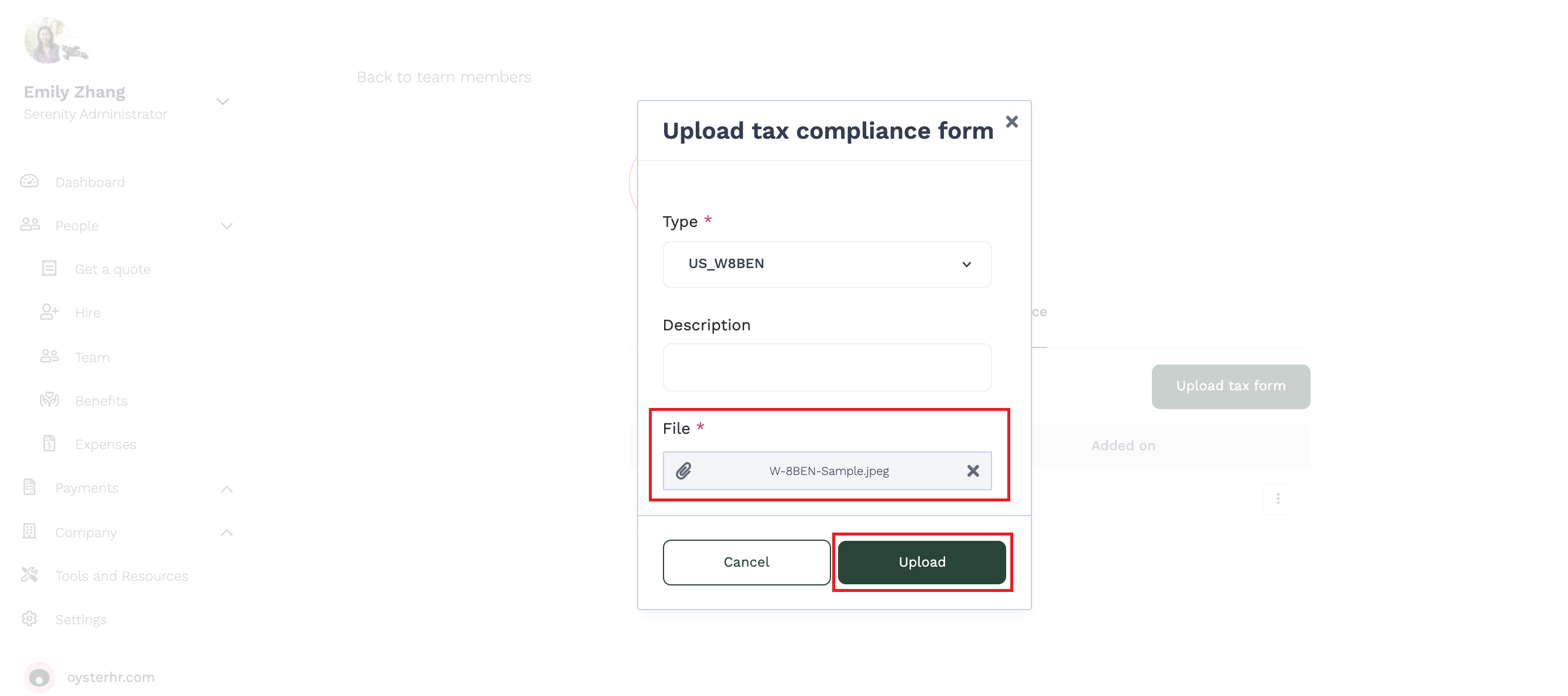Close the Upload tax compliance dialog

point(1011,122)
